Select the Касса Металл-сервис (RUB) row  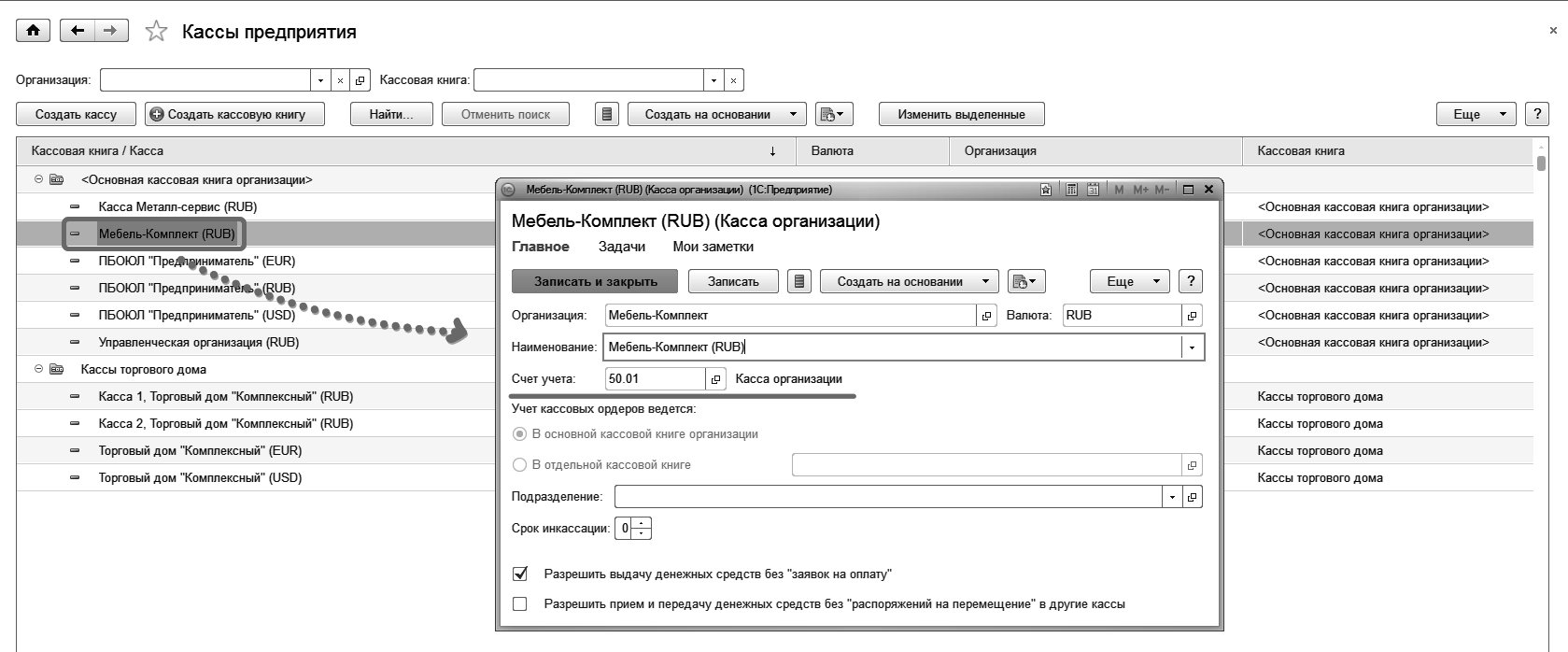177,206
